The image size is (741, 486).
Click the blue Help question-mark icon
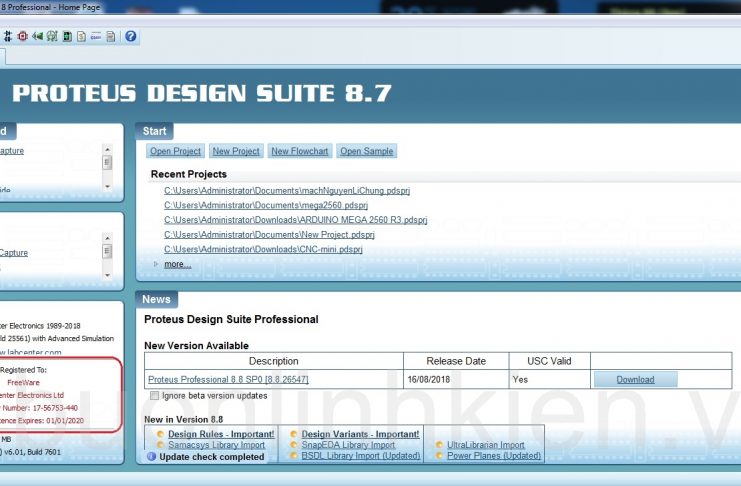[131, 36]
